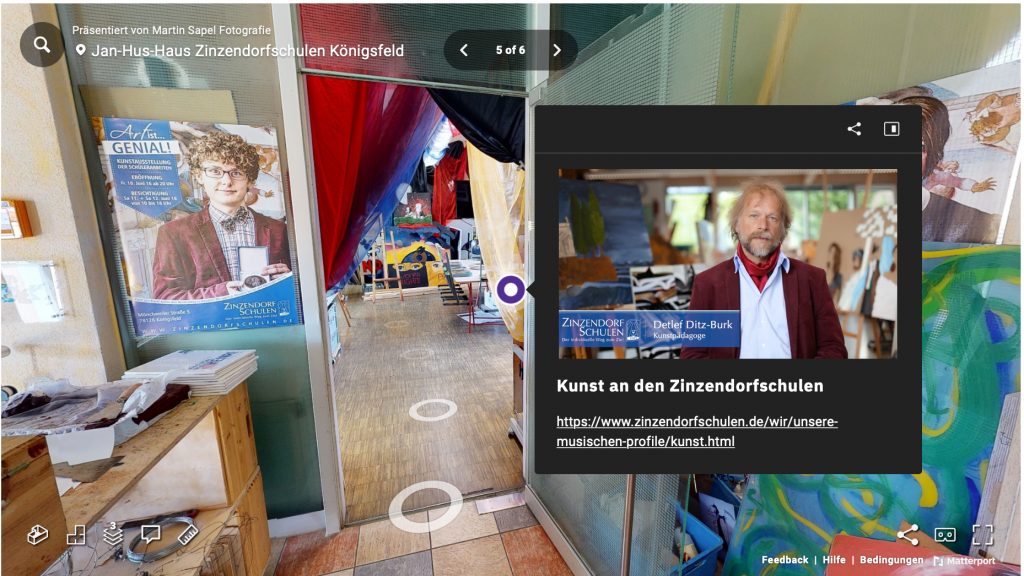The width and height of the screenshot is (1024, 576).
Task: Share this tag from popup
Action: [x=854, y=129]
